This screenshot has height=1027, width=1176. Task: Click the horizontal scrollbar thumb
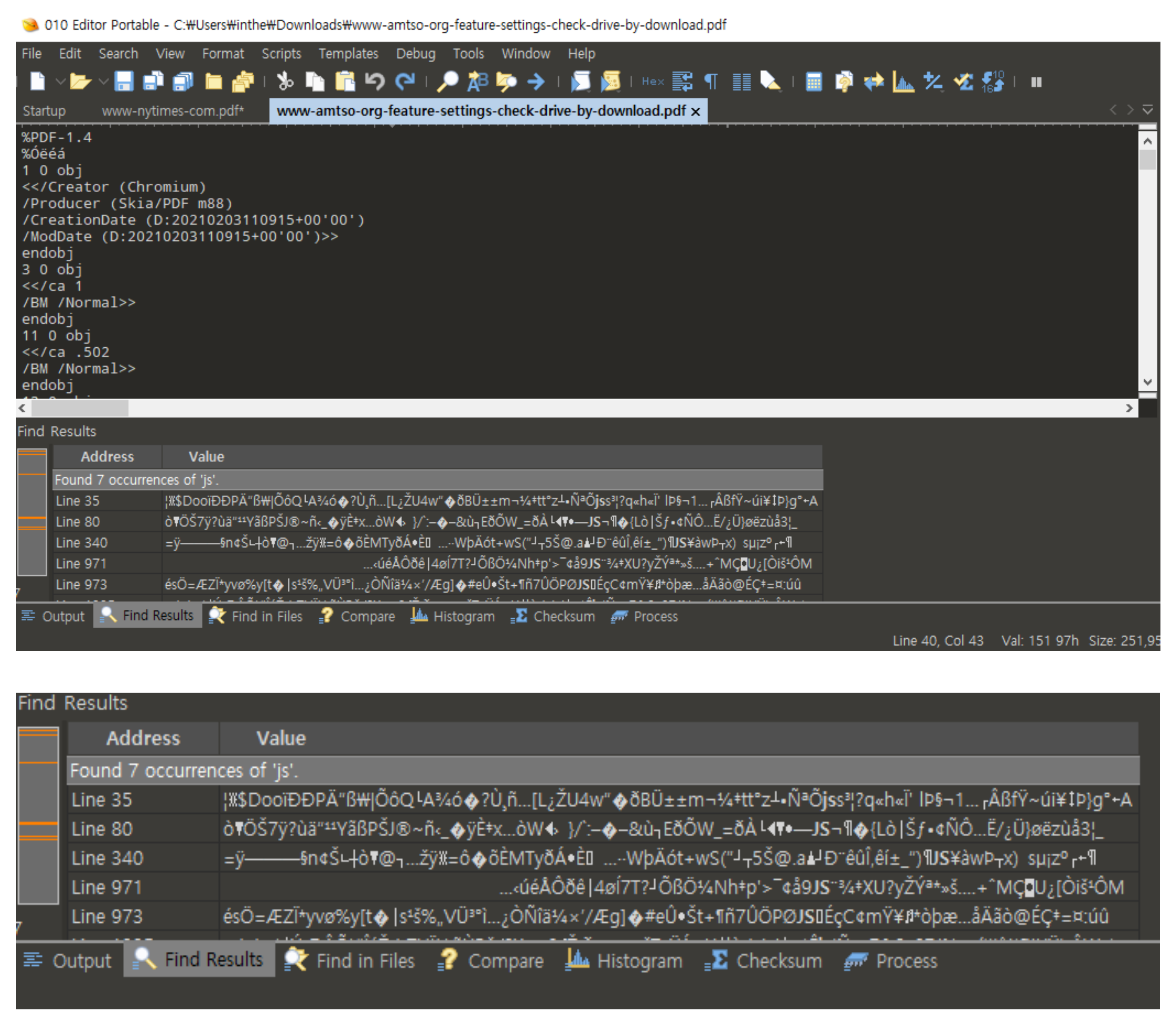tap(80, 408)
